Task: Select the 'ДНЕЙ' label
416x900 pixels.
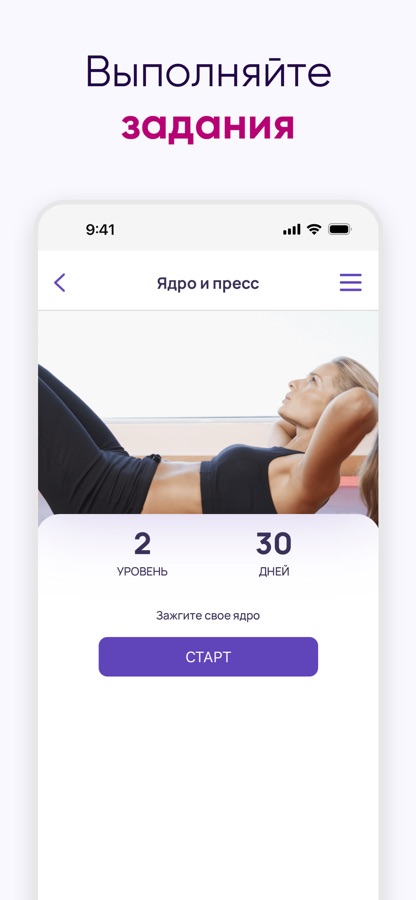Action: pyautogui.click(x=274, y=572)
